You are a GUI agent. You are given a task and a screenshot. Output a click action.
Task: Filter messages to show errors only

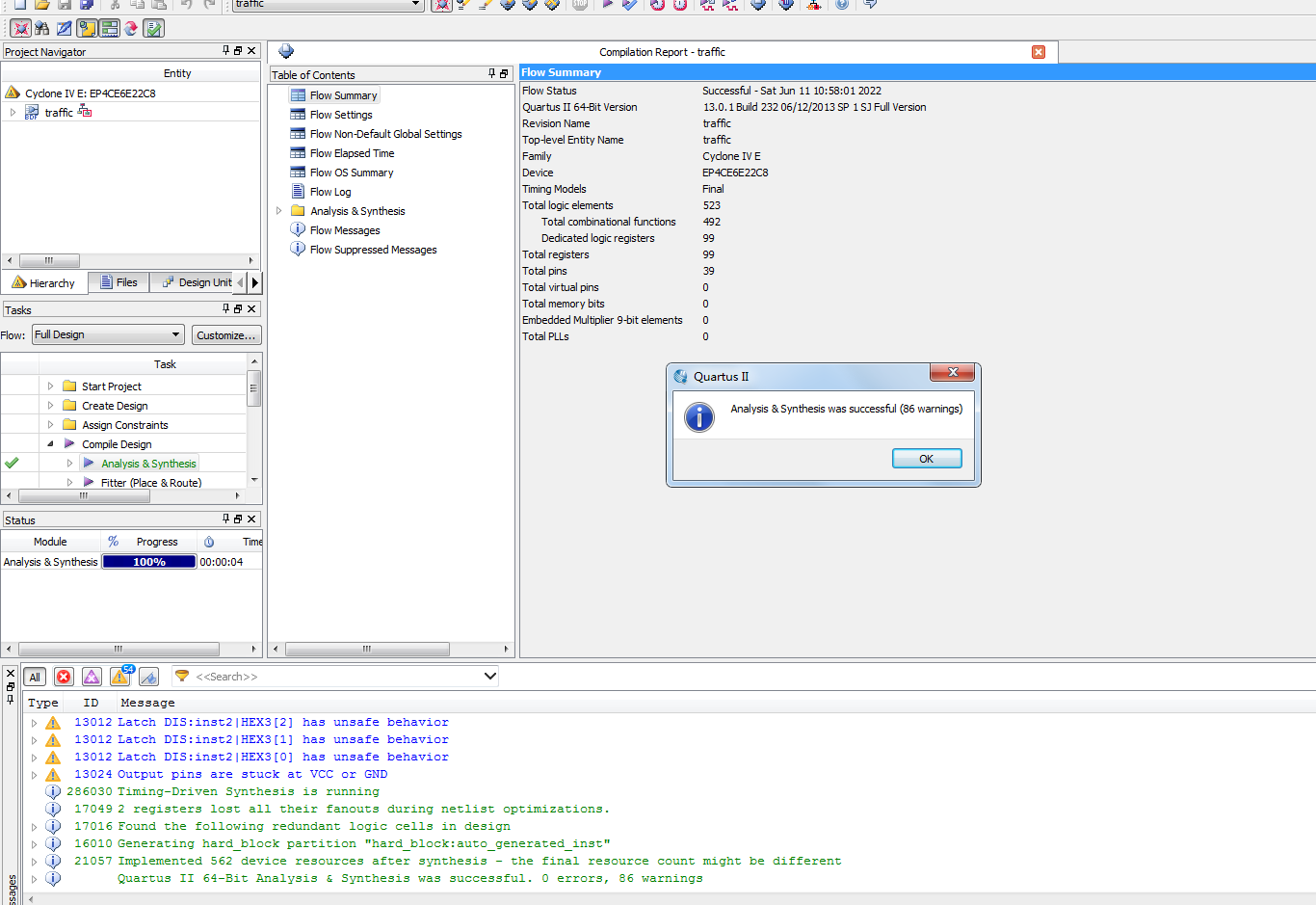(x=64, y=677)
